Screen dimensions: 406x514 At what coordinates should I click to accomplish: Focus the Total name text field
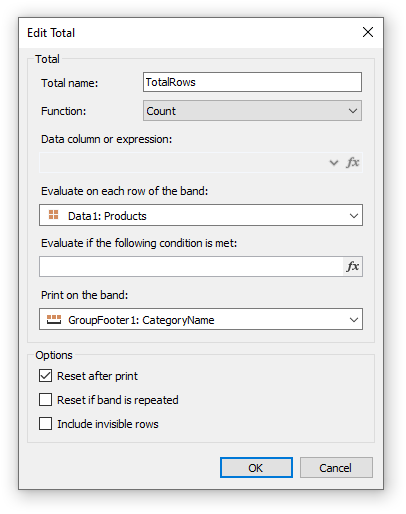pos(252,82)
